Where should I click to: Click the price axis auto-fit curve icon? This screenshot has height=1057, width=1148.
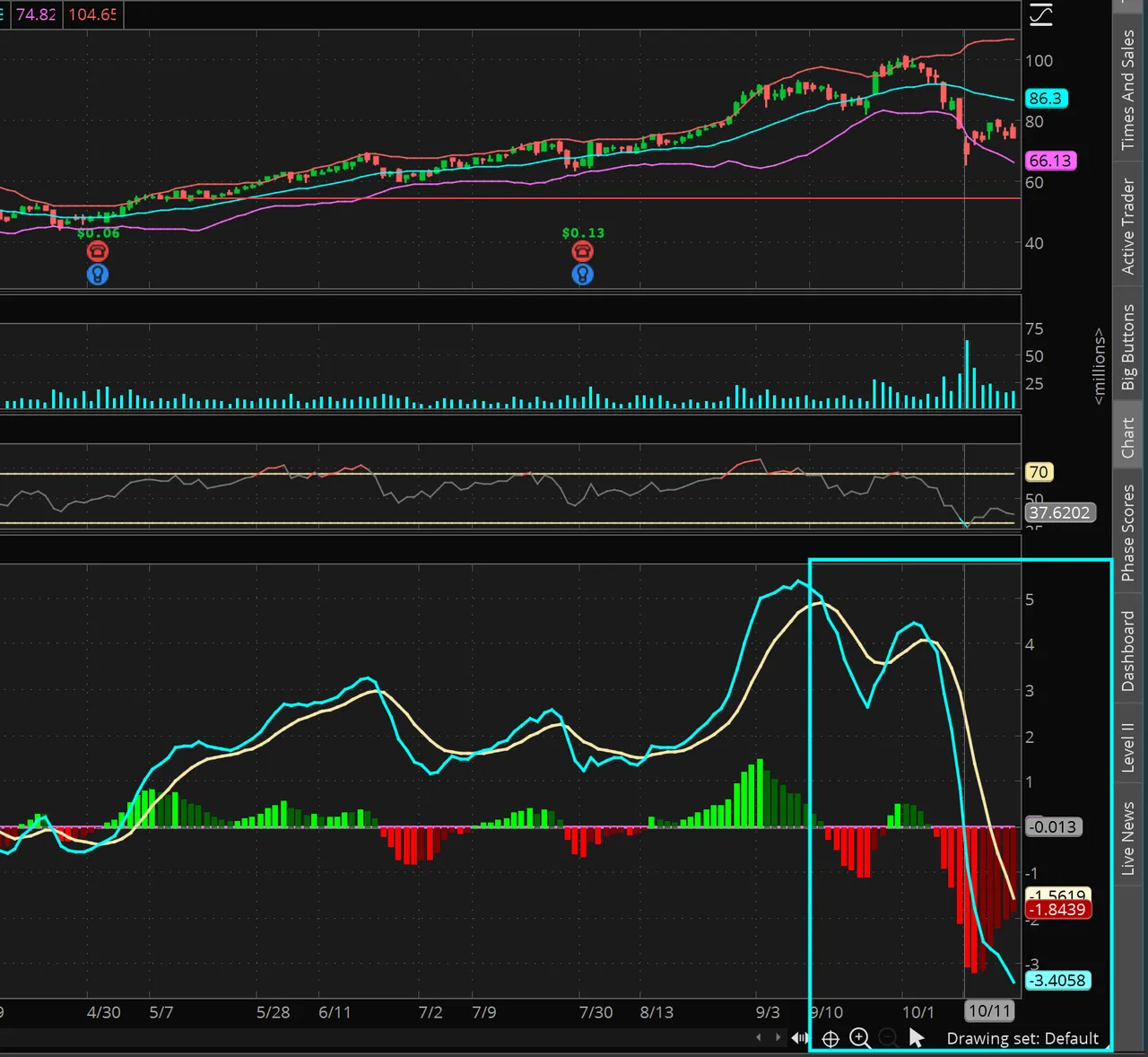(x=1040, y=14)
